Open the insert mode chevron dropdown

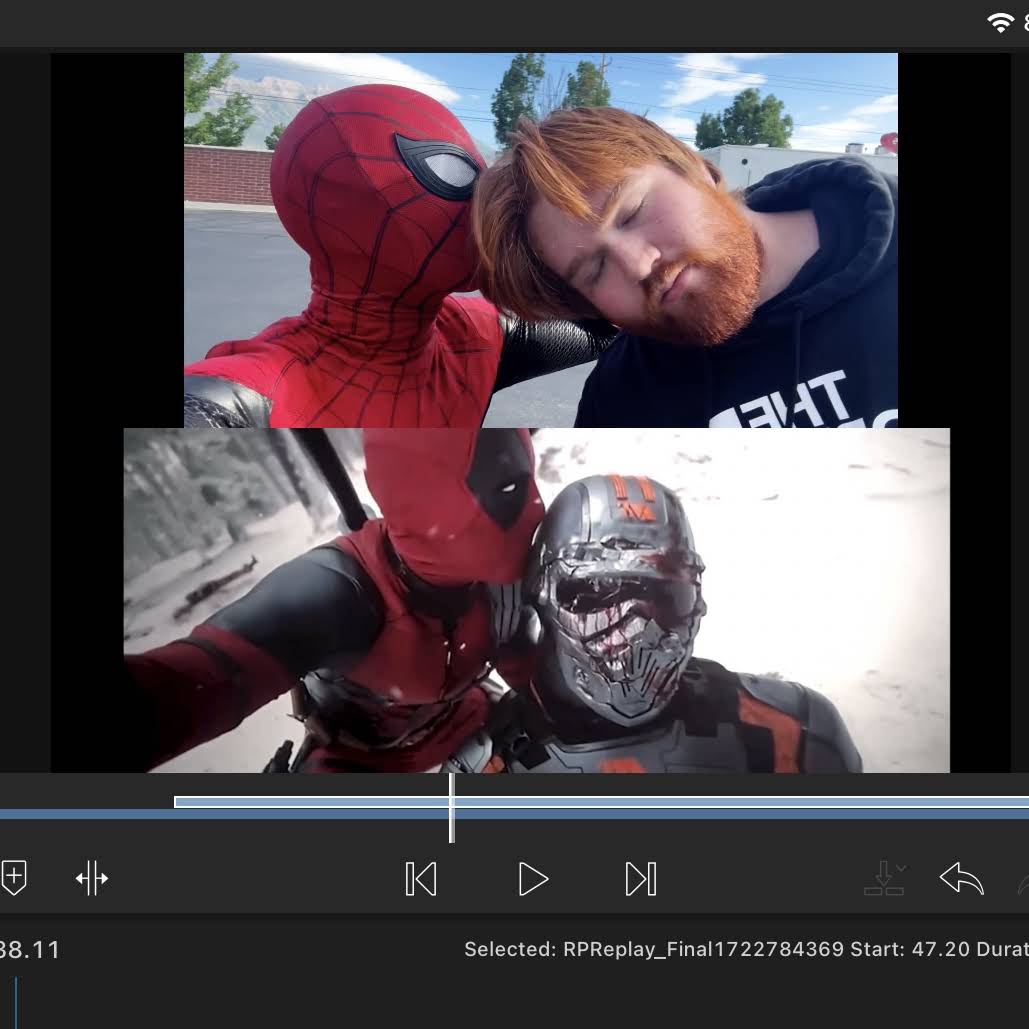(x=902, y=868)
